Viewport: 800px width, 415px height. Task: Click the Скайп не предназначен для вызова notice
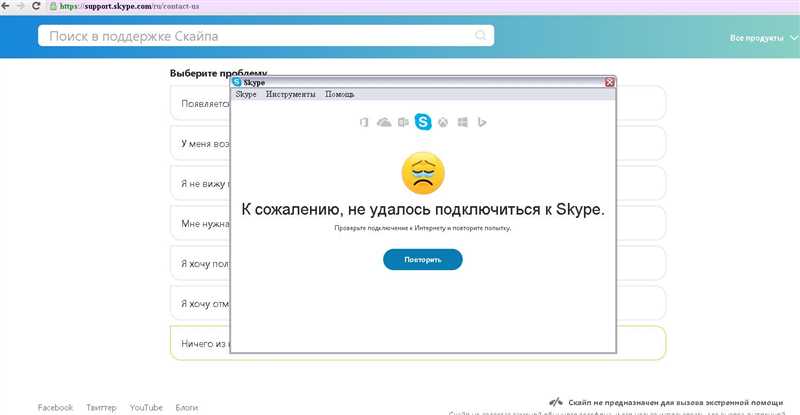[676, 402]
